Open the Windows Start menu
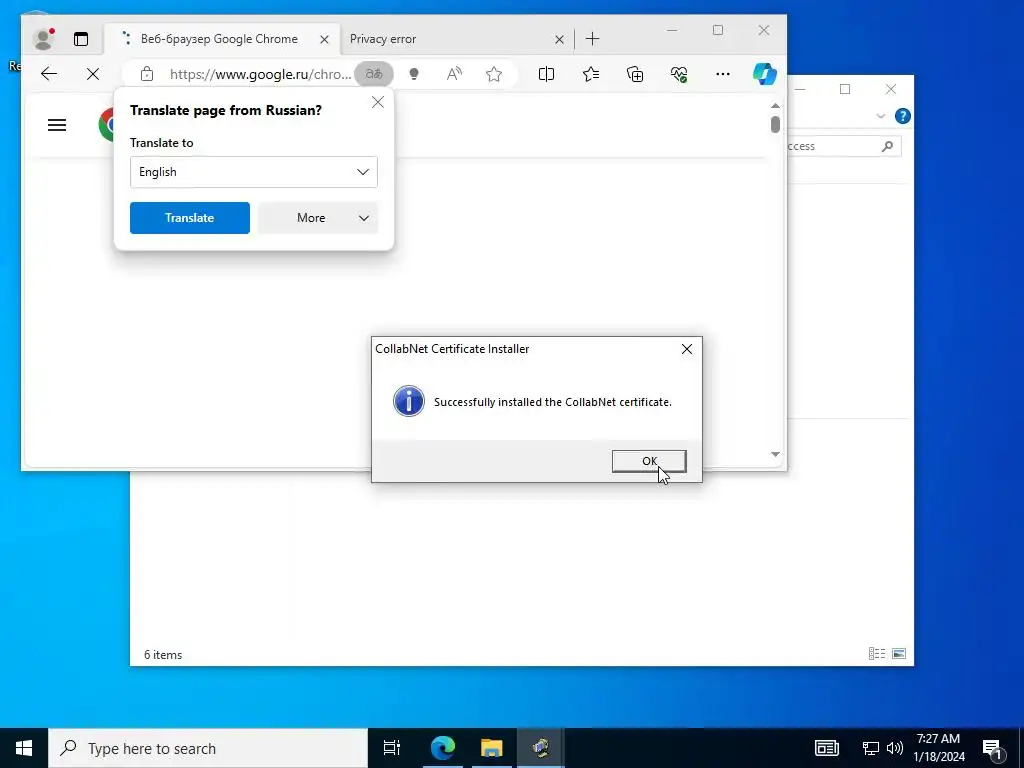 point(24,748)
